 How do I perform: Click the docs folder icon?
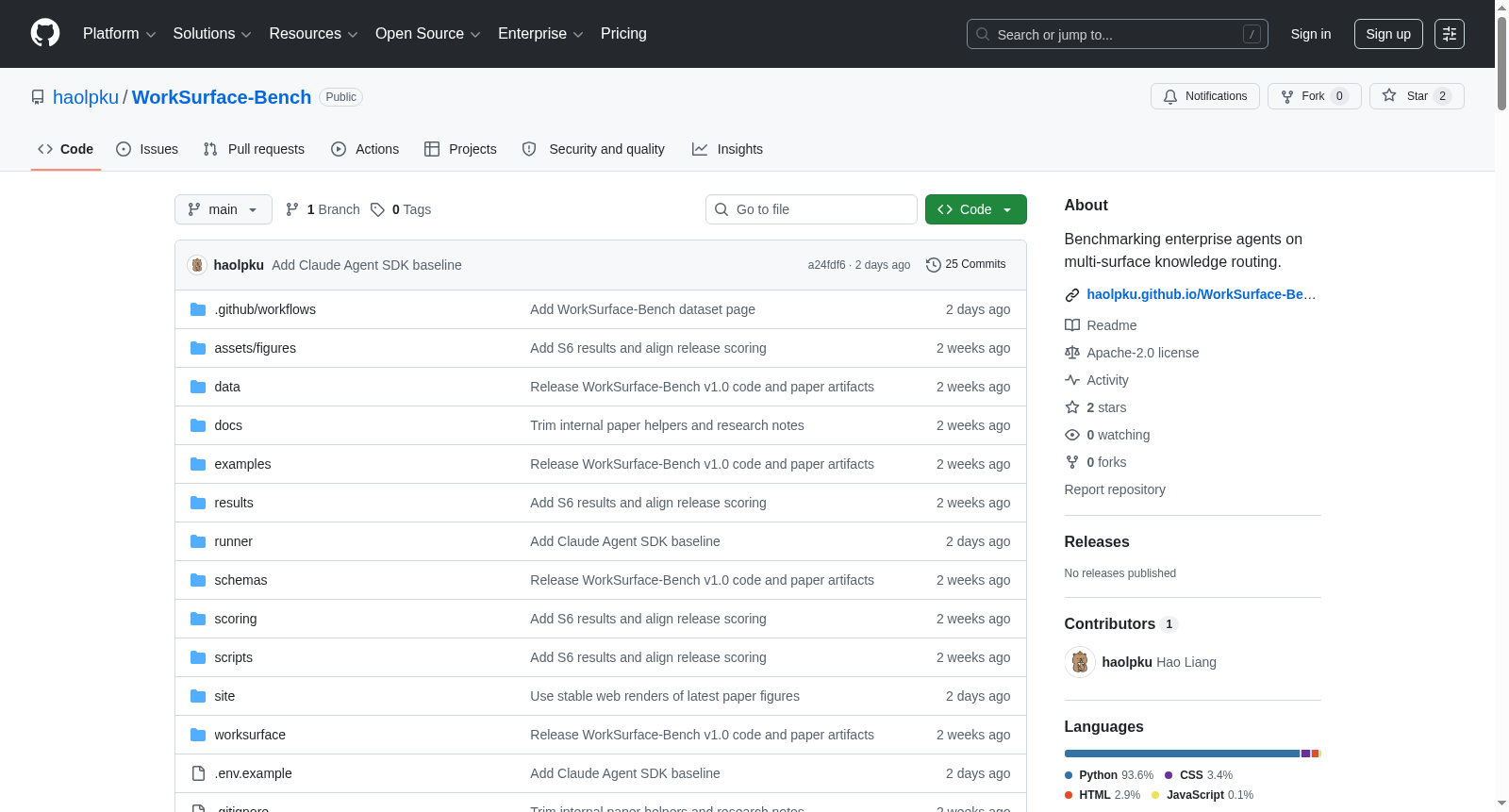(x=198, y=425)
